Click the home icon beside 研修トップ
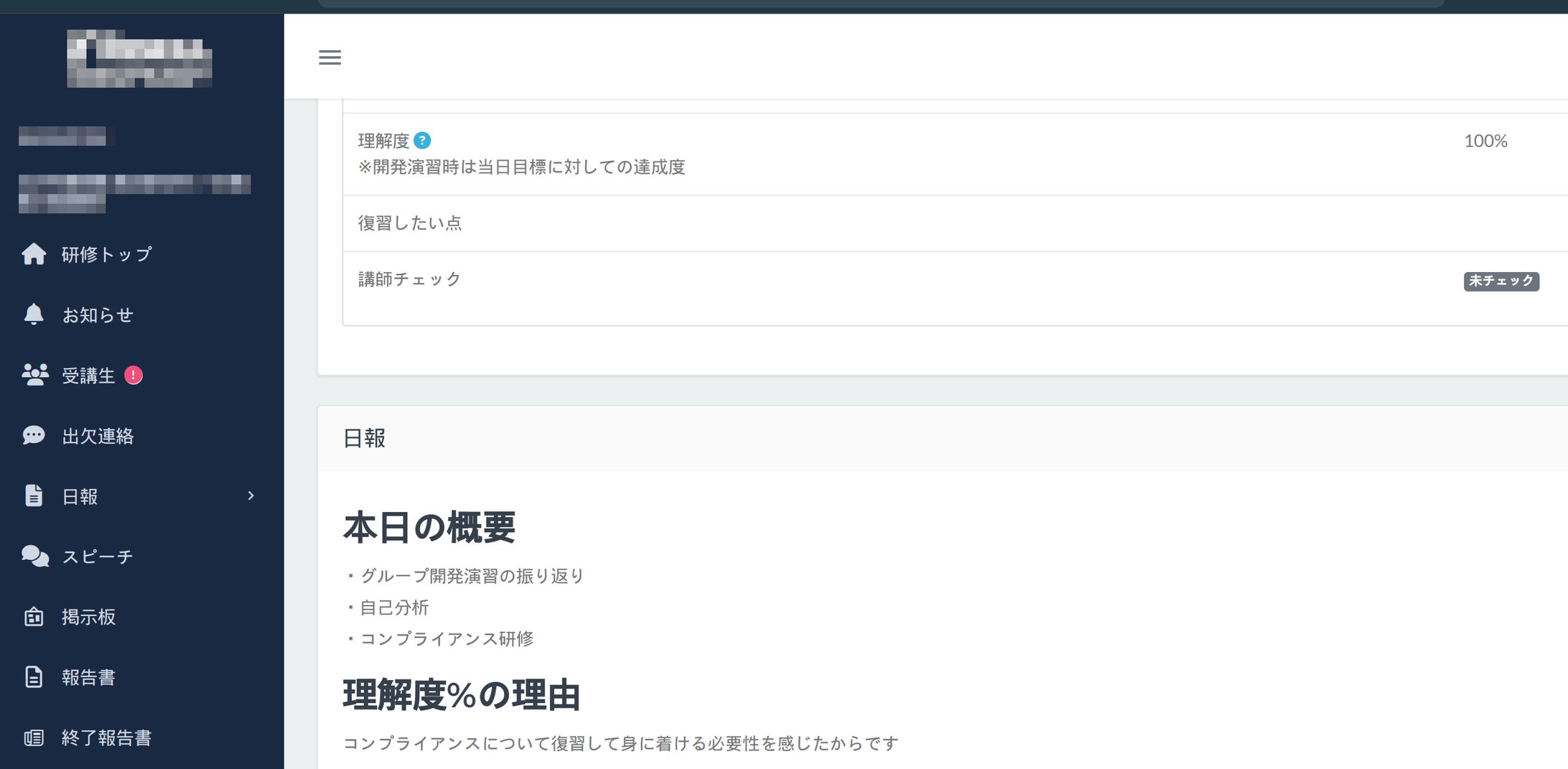The image size is (1568, 769). [34, 254]
